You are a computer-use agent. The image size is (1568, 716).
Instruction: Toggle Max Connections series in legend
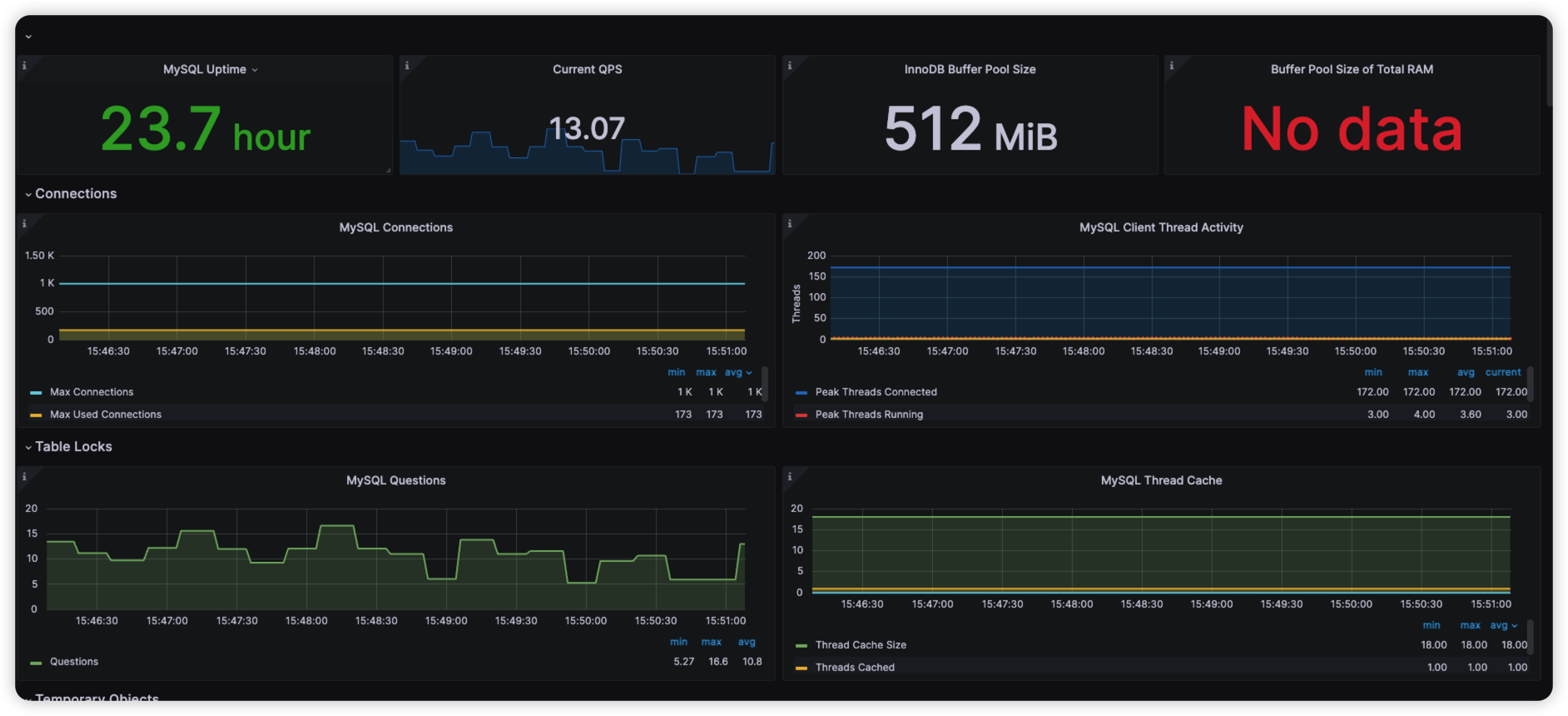[x=92, y=392]
